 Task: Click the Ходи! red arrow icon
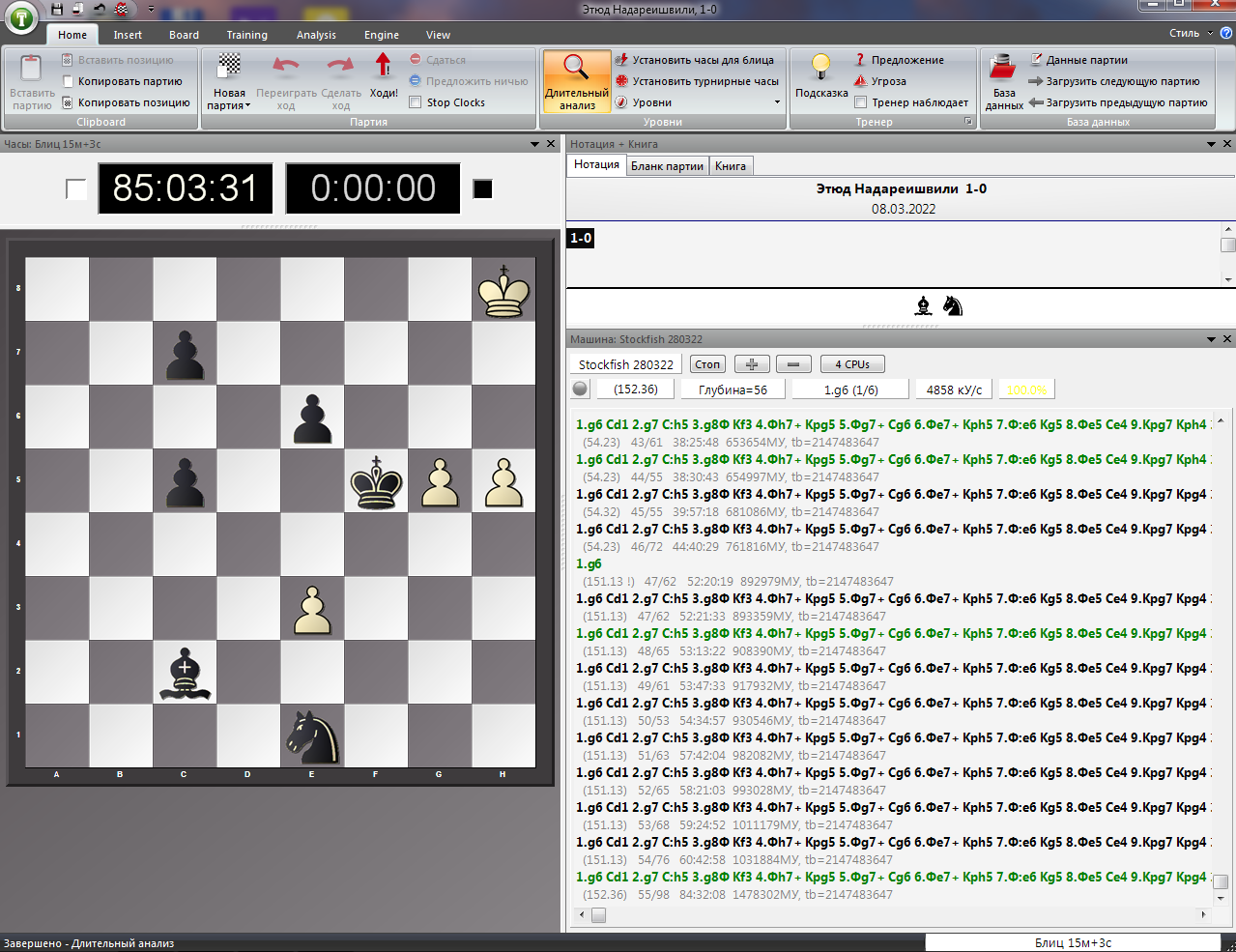tap(383, 66)
